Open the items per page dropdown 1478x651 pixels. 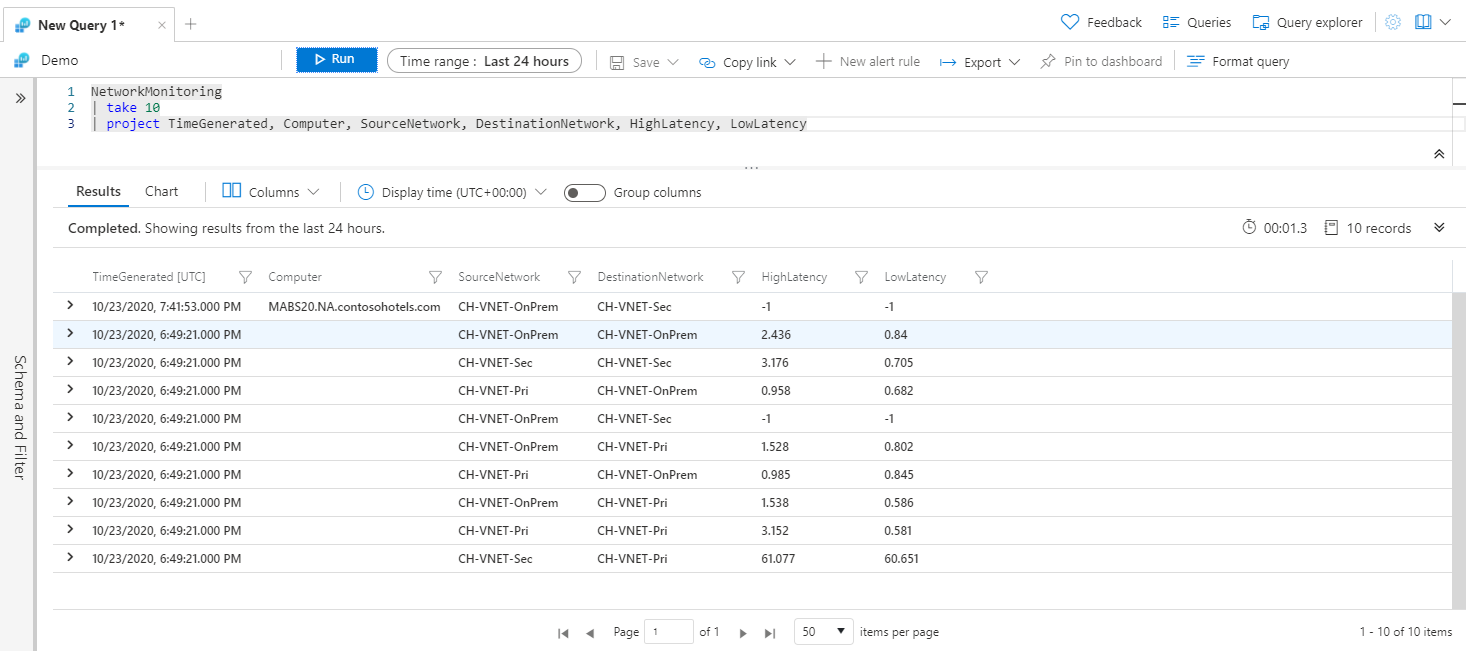point(823,632)
